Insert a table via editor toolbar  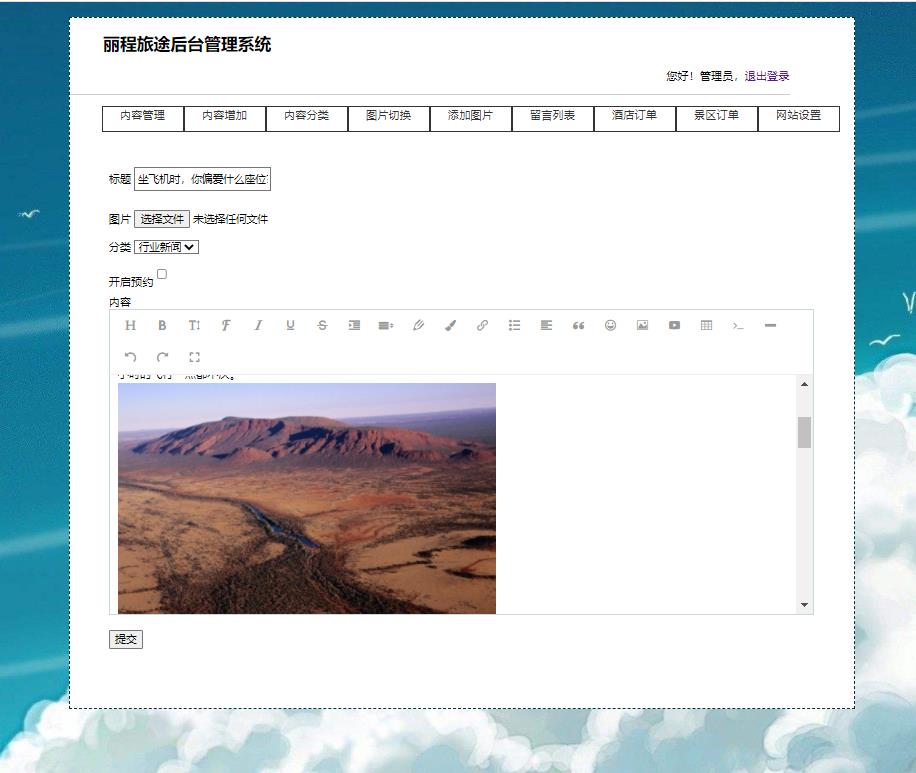click(706, 325)
